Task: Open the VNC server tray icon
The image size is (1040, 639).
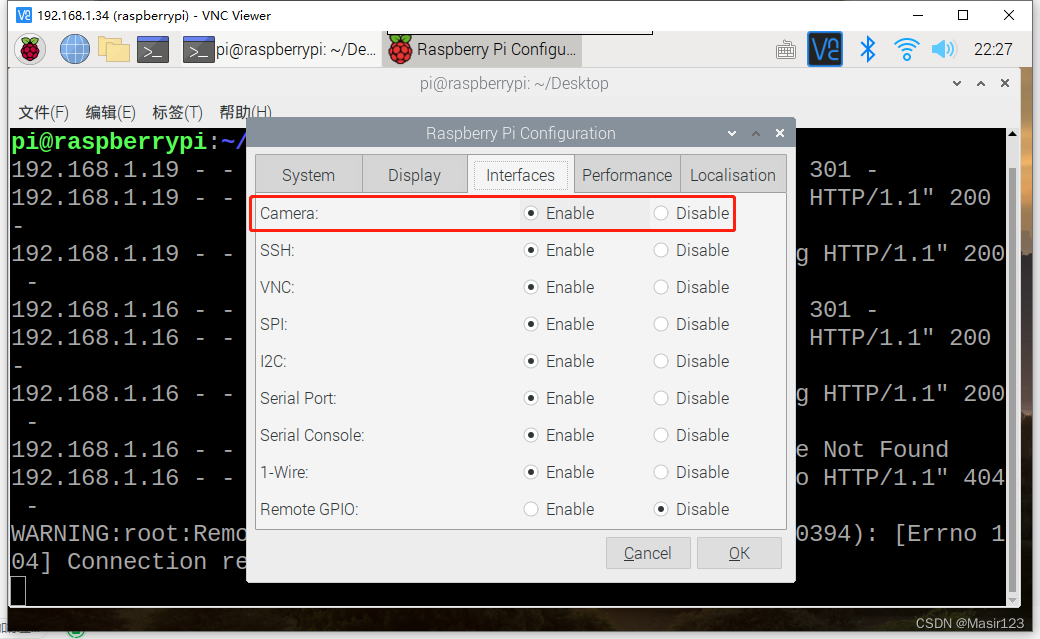Action: tap(824, 49)
